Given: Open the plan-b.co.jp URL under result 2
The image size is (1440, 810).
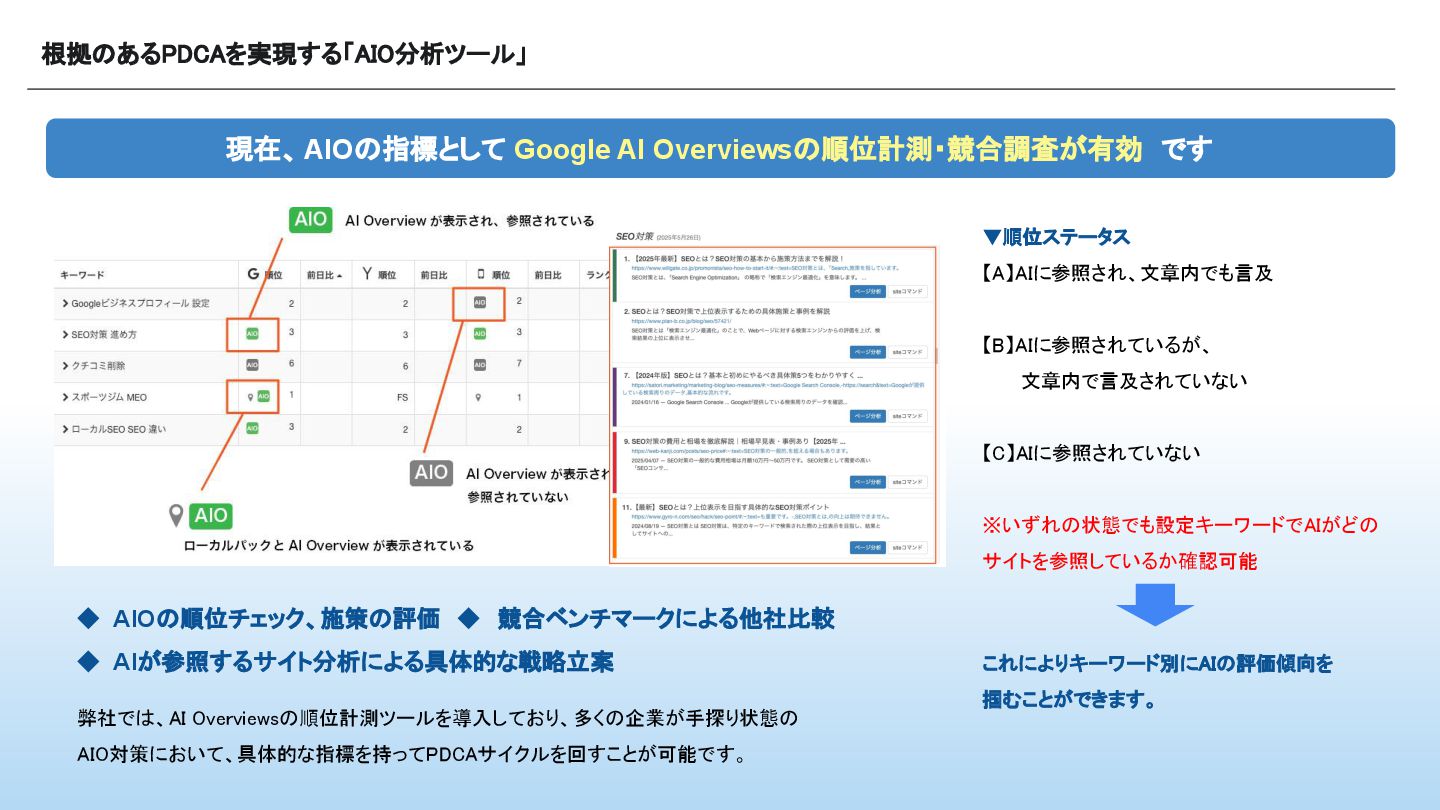Looking at the screenshot, I should click(x=681, y=321).
